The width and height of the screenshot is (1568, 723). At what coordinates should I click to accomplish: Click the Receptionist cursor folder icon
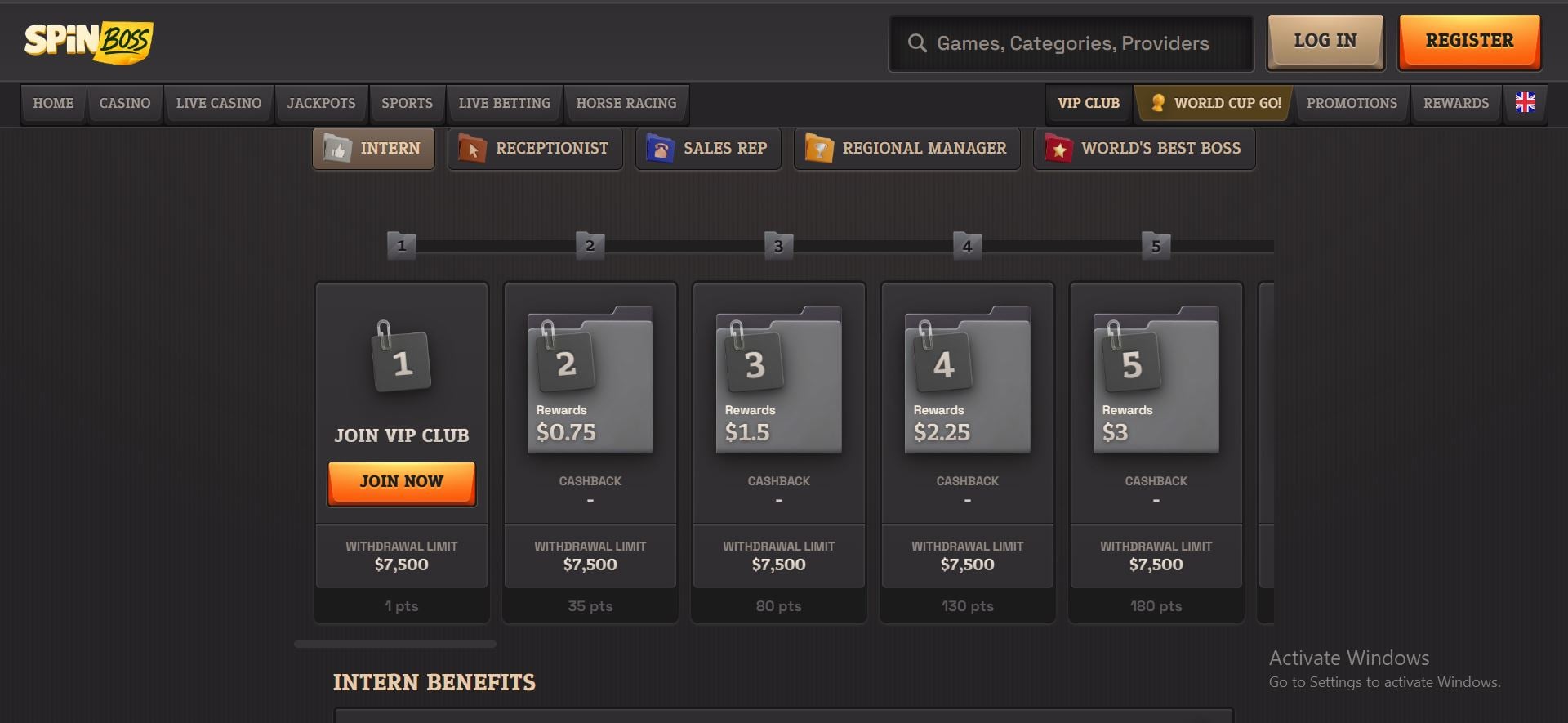[x=472, y=148]
